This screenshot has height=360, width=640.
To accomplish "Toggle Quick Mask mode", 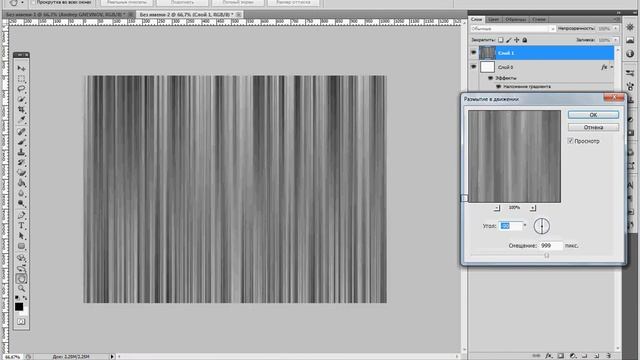I will 21,322.
